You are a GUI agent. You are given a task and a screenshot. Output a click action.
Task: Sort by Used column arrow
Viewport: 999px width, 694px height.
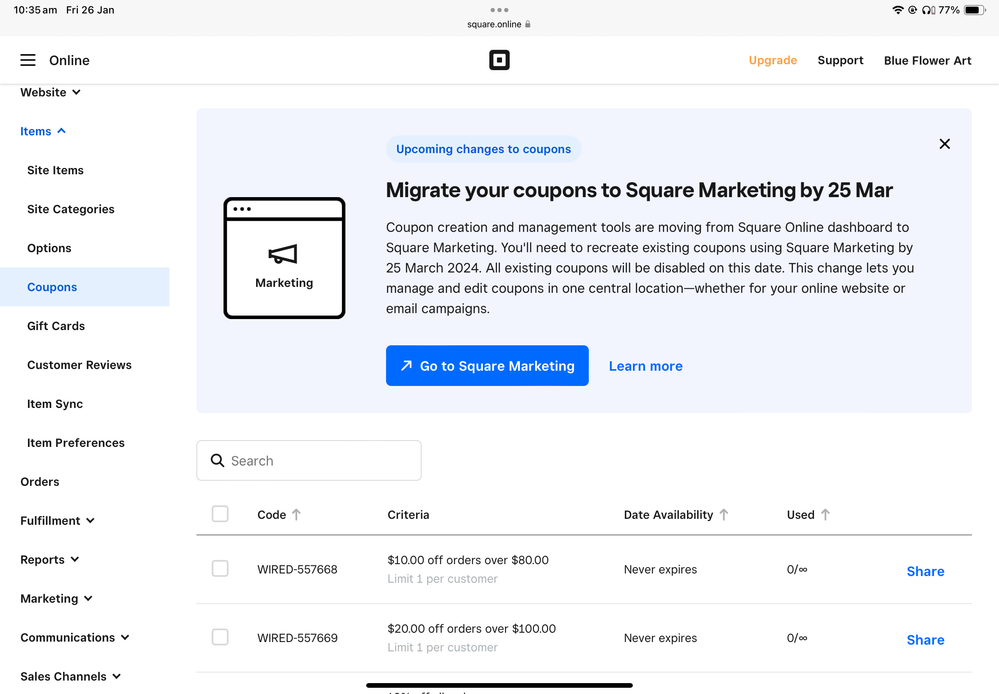[x=825, y=515]
